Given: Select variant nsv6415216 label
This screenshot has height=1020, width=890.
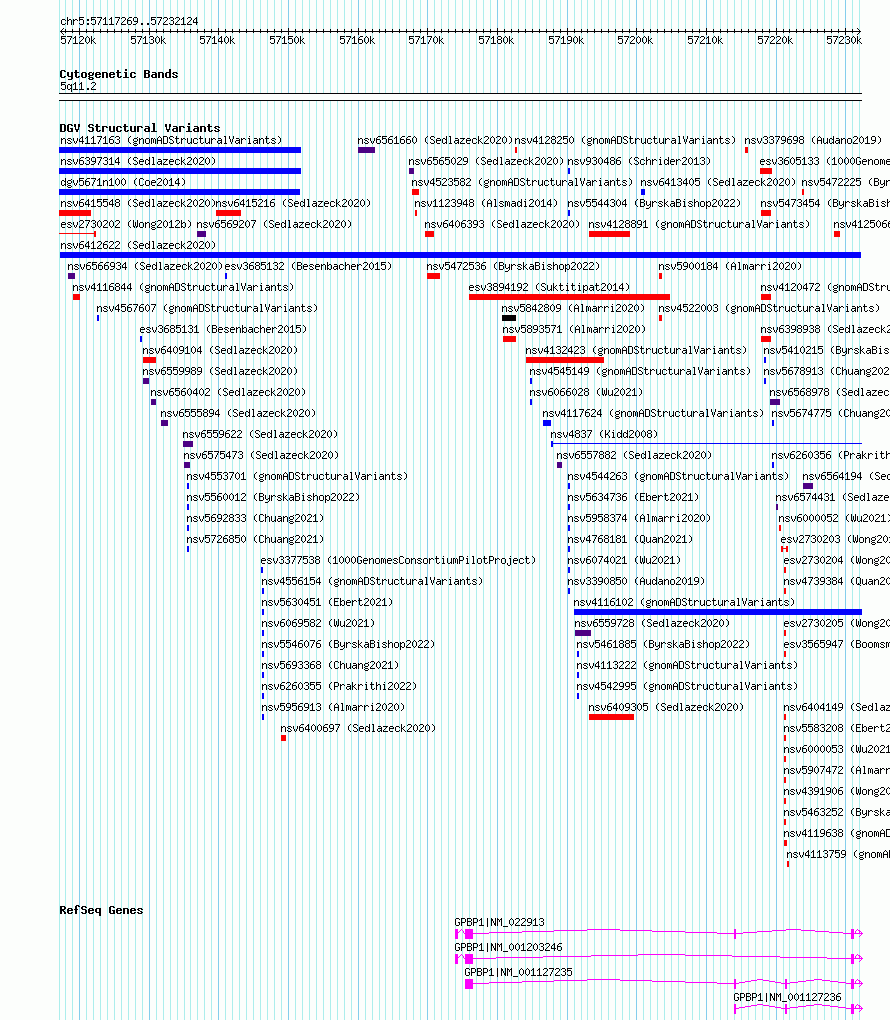Looking at the screenshot, I should [x=293, y=204].
